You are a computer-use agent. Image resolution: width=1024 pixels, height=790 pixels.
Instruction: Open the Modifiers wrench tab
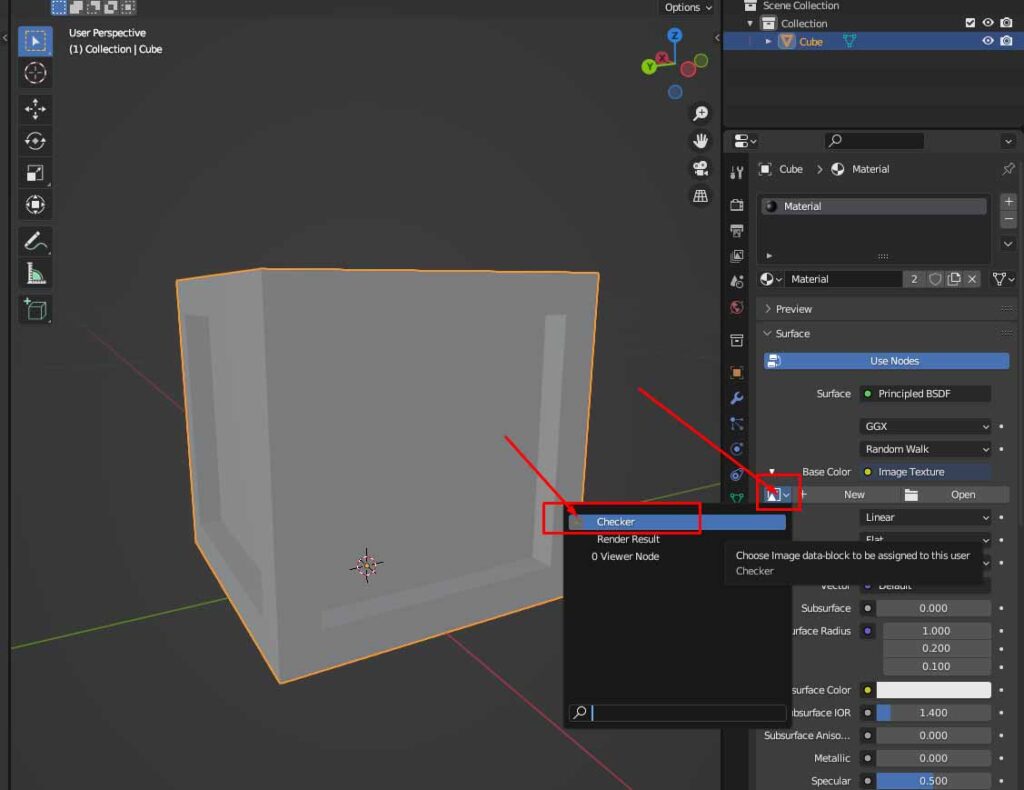pyautogui.click(x=737, y=398)
